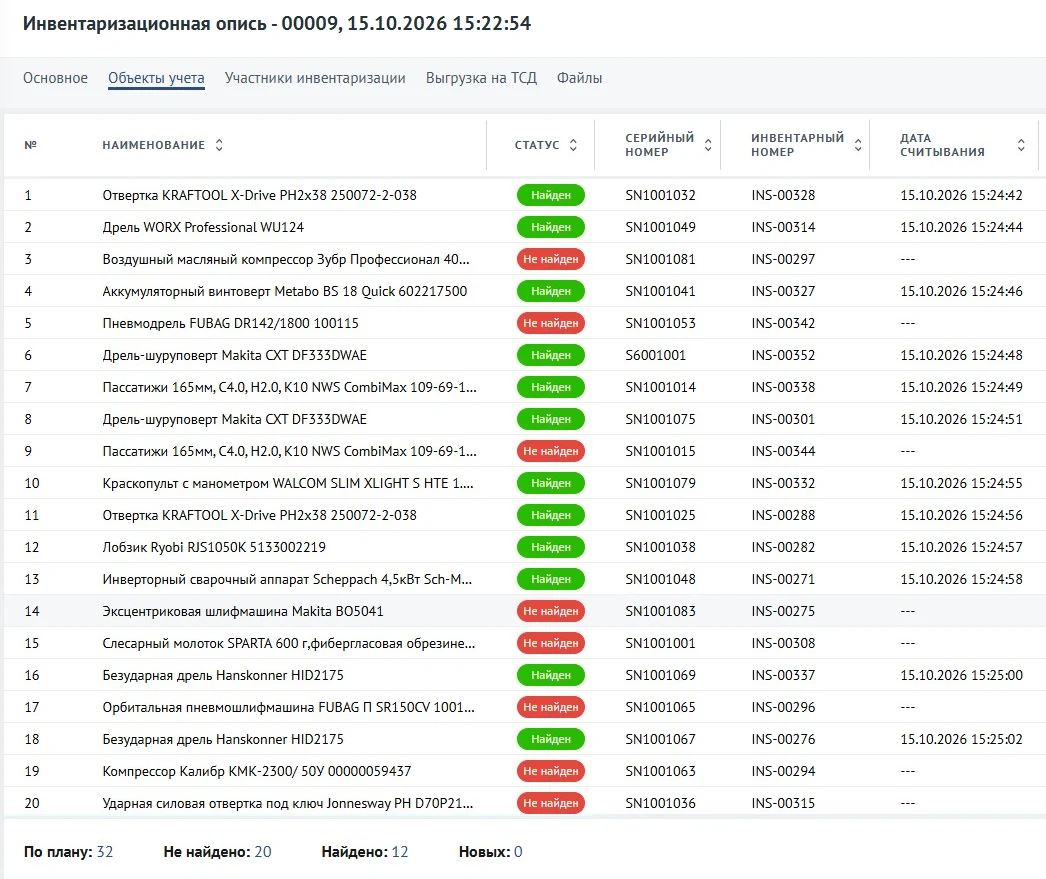This screenshot has height=879, width=1046.
Task: Open Эксцентриковая шлифмашина Makita BO5041 row
Action: (524, 612)
